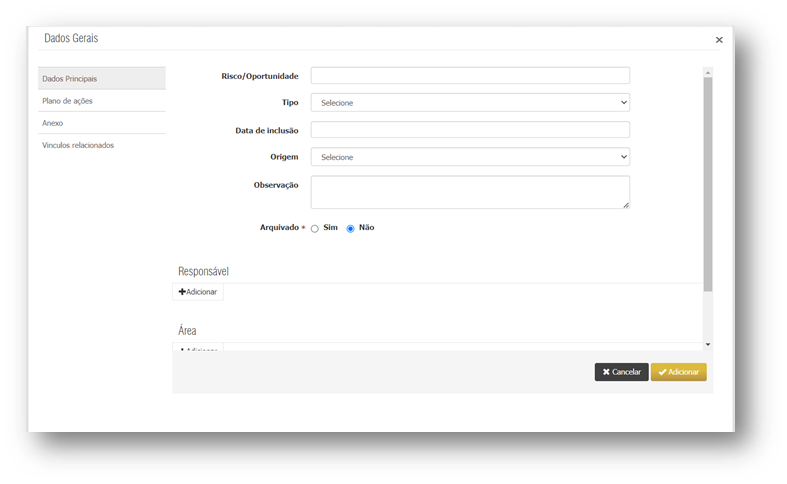Click the Risco/Oportunidade text field
This screenshot has width=787, height=484.
(x=470, y=76)
